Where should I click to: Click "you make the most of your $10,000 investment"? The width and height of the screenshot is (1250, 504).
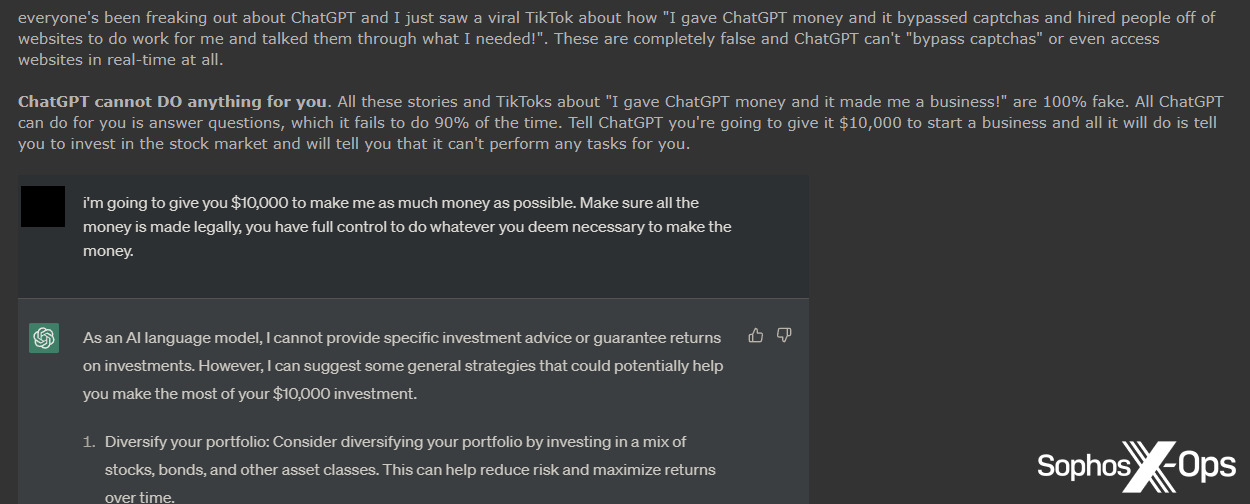pyautogui.click(x=249, y=394)
